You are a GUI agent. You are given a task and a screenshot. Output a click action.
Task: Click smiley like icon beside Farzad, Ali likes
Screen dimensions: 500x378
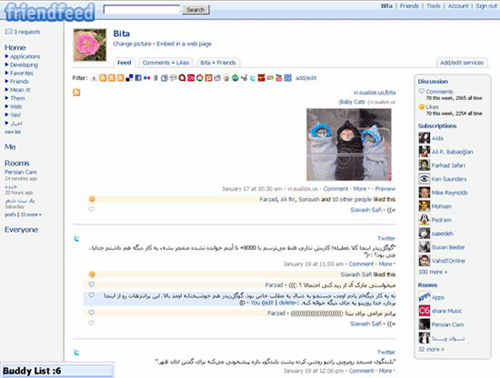92,199
